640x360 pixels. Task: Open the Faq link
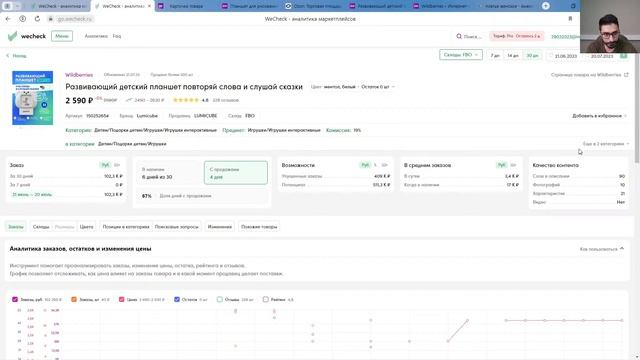[x=117, y=36]
